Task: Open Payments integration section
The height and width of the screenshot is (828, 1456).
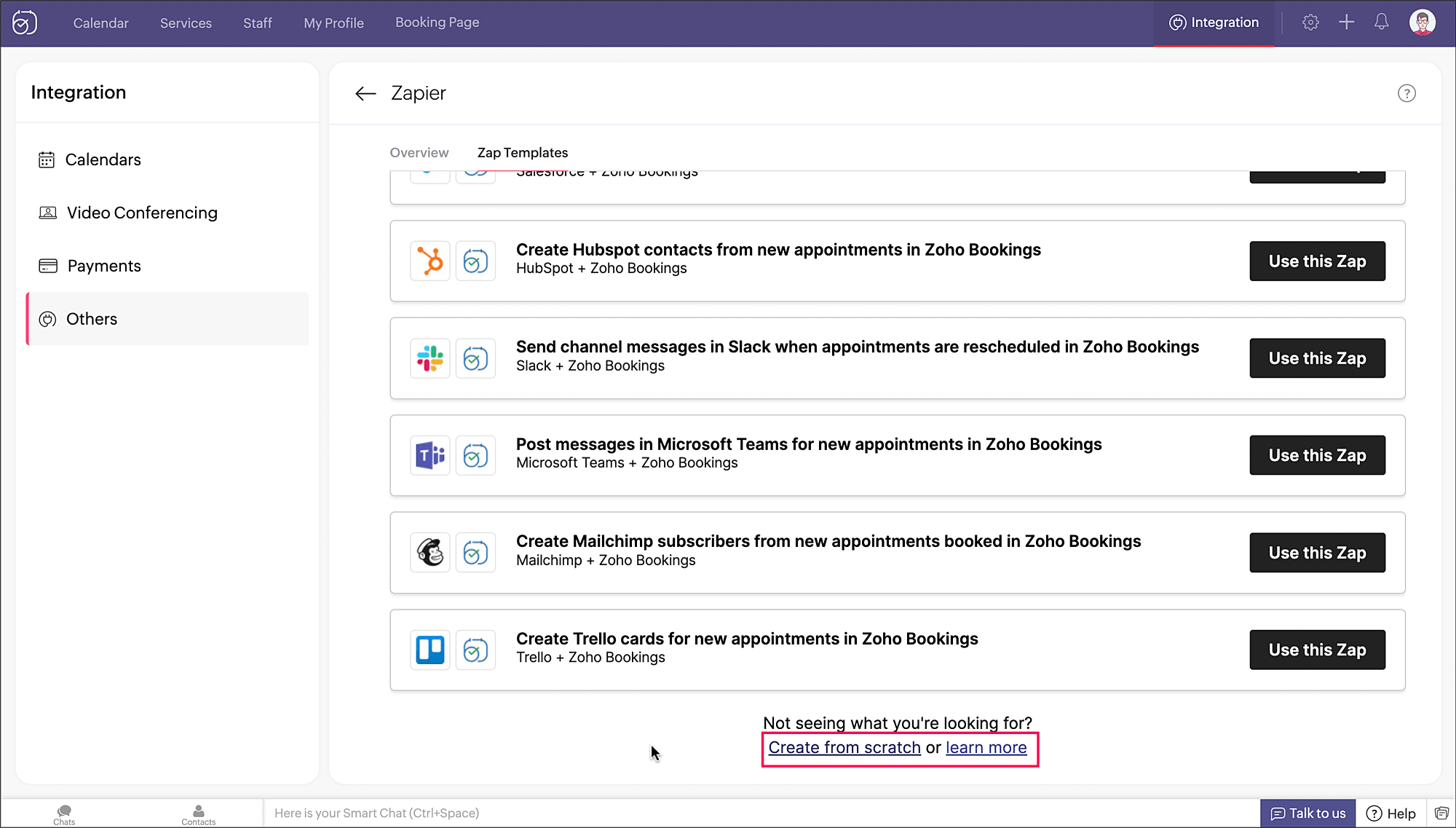Action: click(104, 266)
